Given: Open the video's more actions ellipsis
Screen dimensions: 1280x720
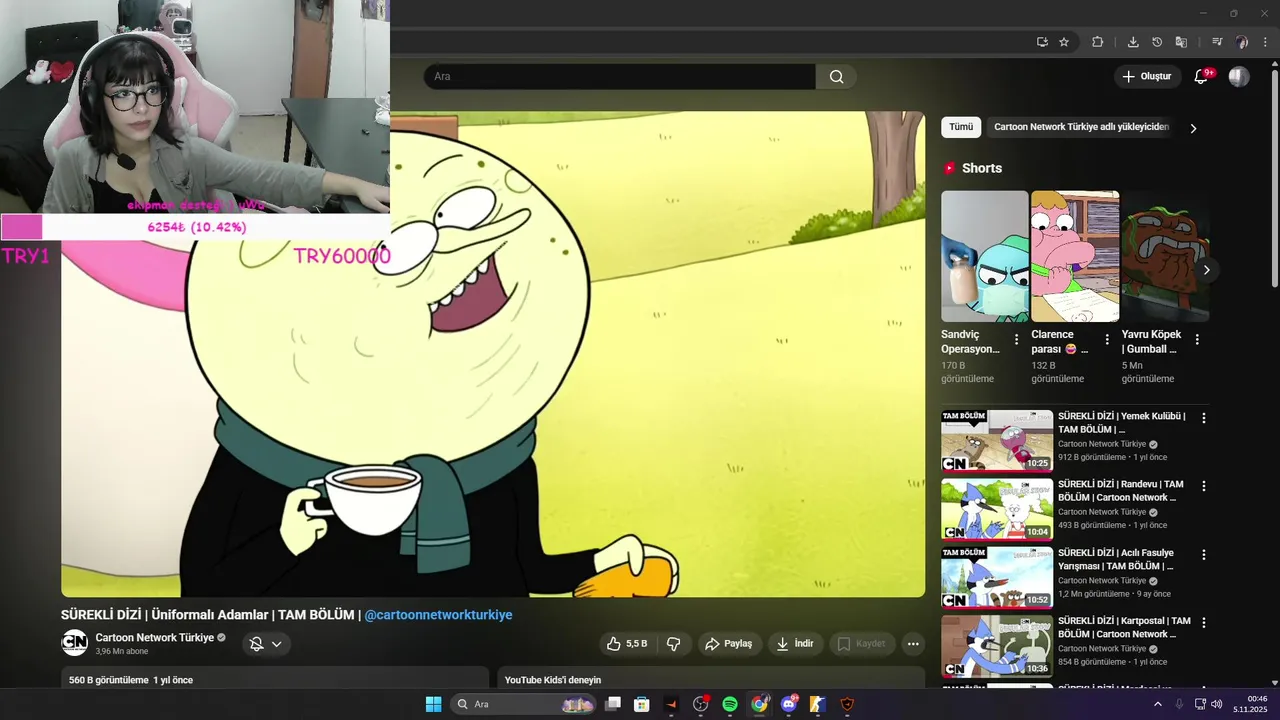Looking at the screenshot, I should click(912, 644).
